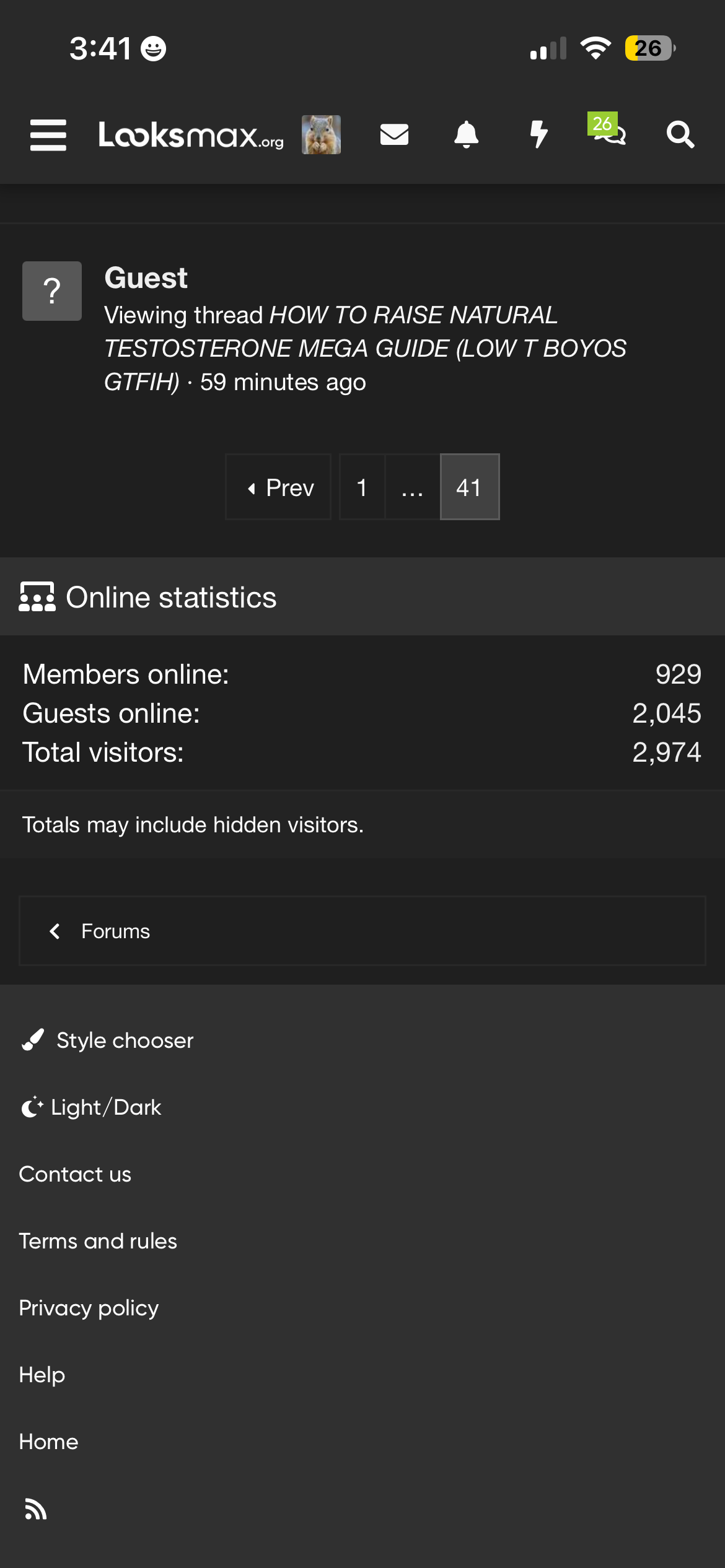Open the hamburger navigation menu

tap(48, 135)
